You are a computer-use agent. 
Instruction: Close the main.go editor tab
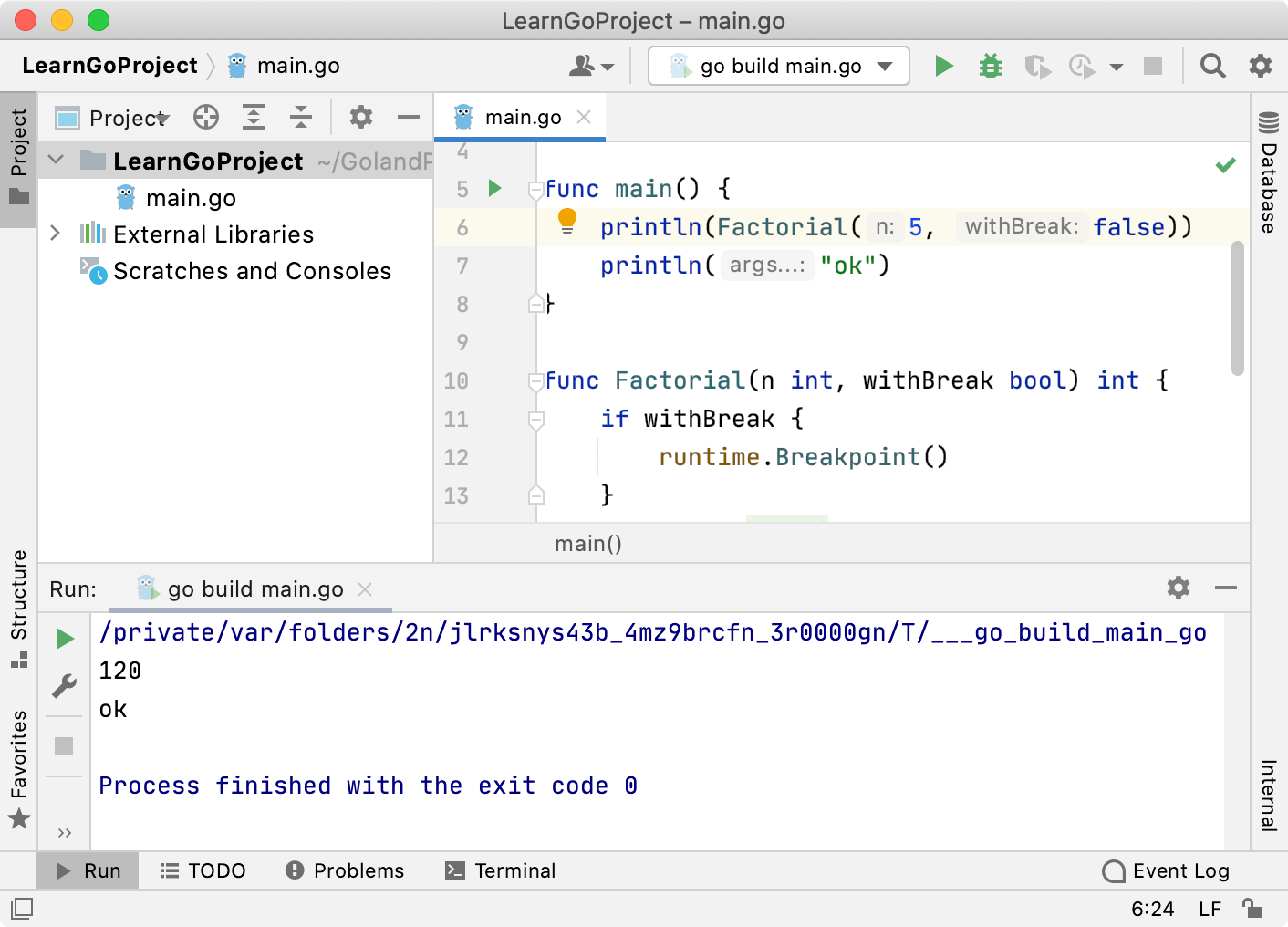pyautogui.click(x=584, y=117)
